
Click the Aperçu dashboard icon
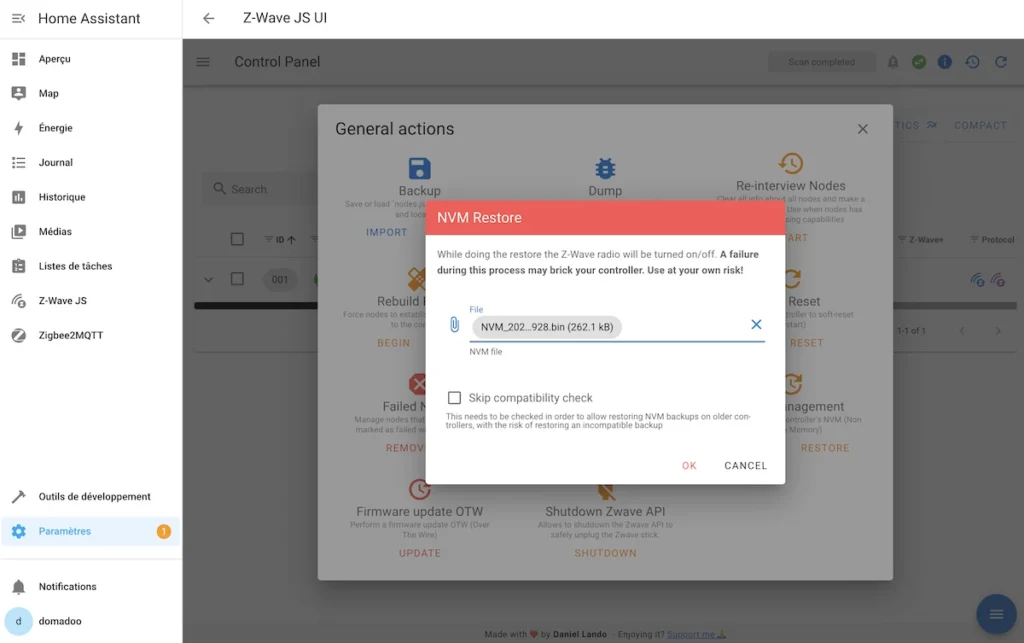pyautogui.click(x=18, y=59)
